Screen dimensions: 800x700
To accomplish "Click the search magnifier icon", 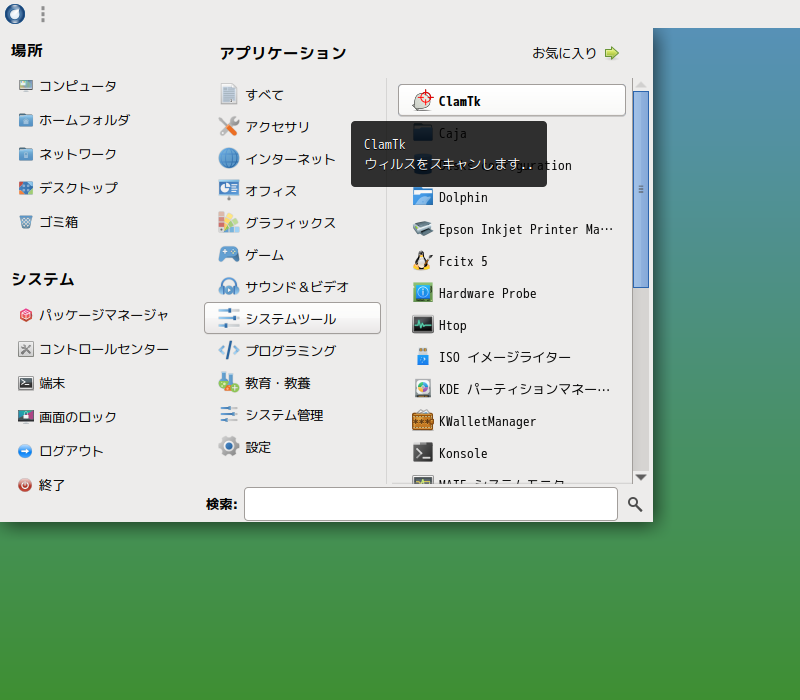I will tap(635, 505).
